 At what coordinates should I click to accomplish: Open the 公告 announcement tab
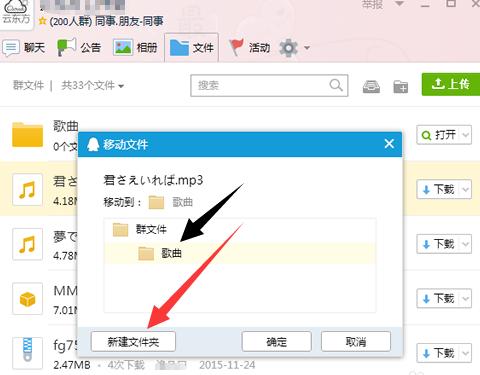pos(79,48)
